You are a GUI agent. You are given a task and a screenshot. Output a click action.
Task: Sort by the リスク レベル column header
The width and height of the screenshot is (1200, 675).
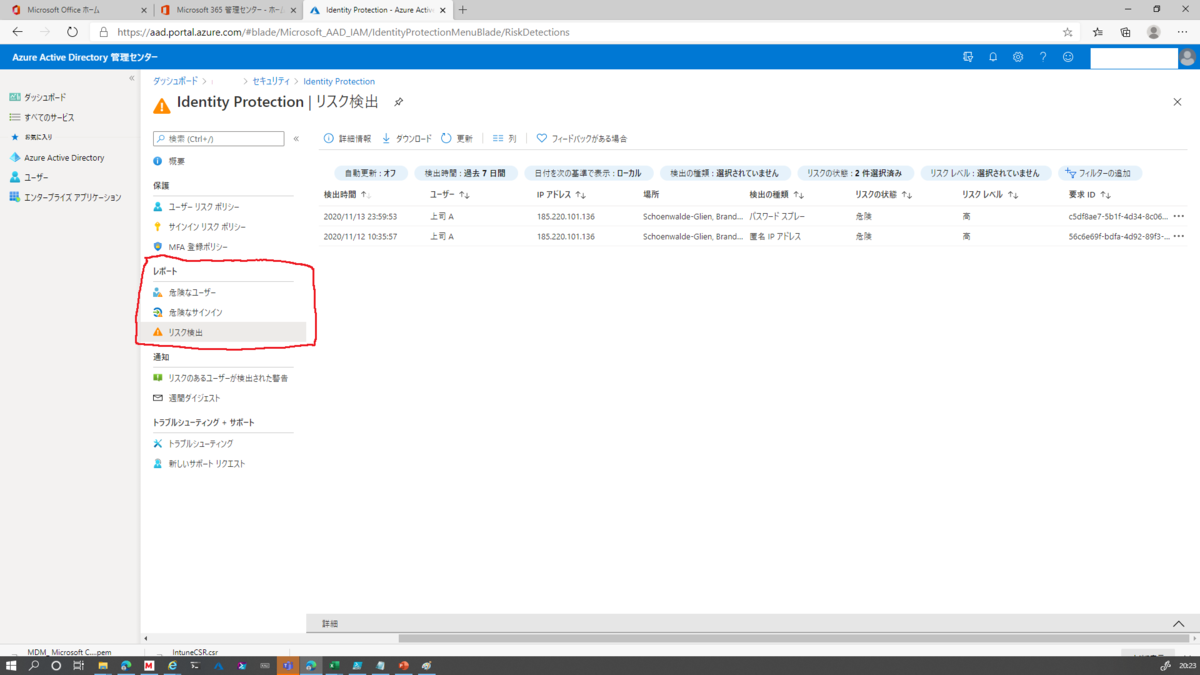point(989,195)
